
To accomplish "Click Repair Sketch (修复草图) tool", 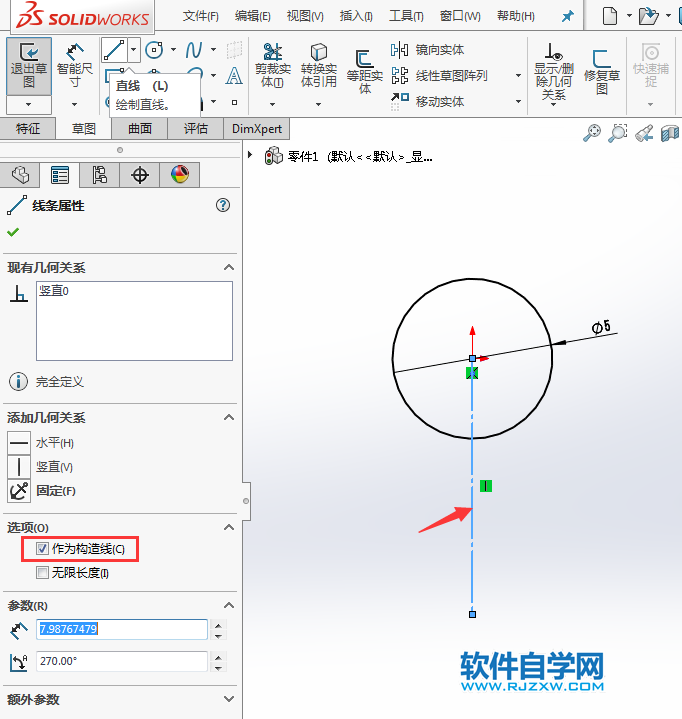I will pos(601,72).
